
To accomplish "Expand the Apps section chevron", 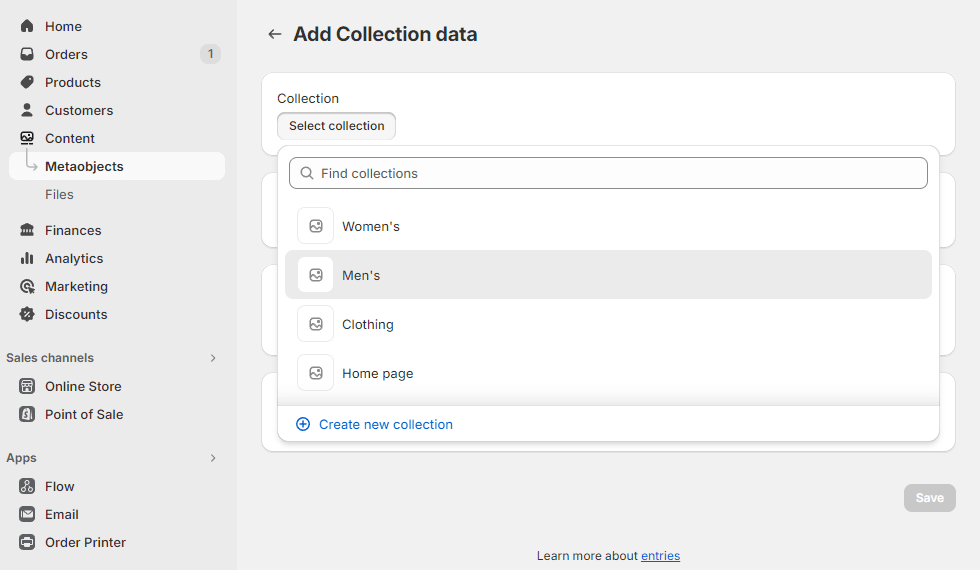I will (212, 458).
